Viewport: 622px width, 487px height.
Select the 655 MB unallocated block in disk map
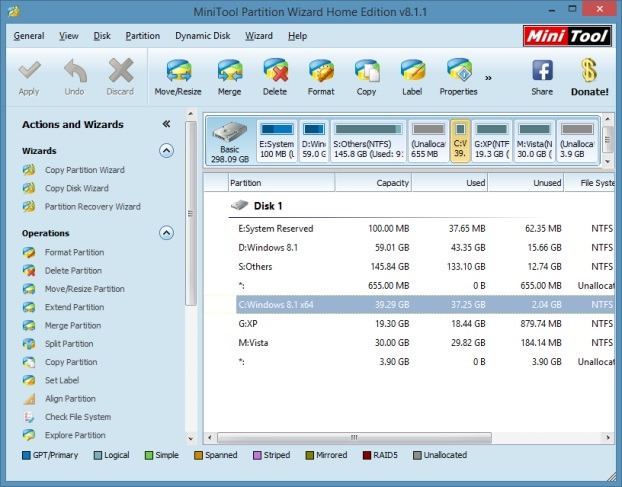pos(428,141)
